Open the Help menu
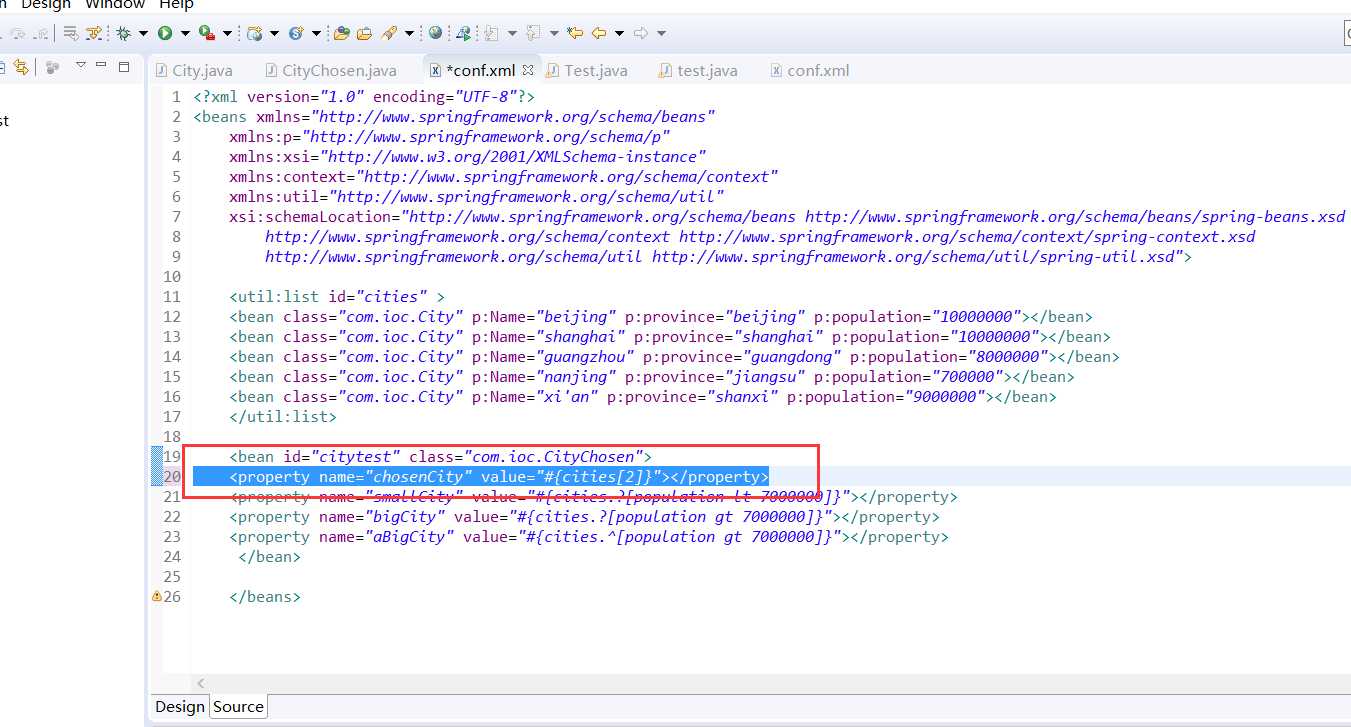The width and height of the screenshot is (1351, 727). [177, 5]
